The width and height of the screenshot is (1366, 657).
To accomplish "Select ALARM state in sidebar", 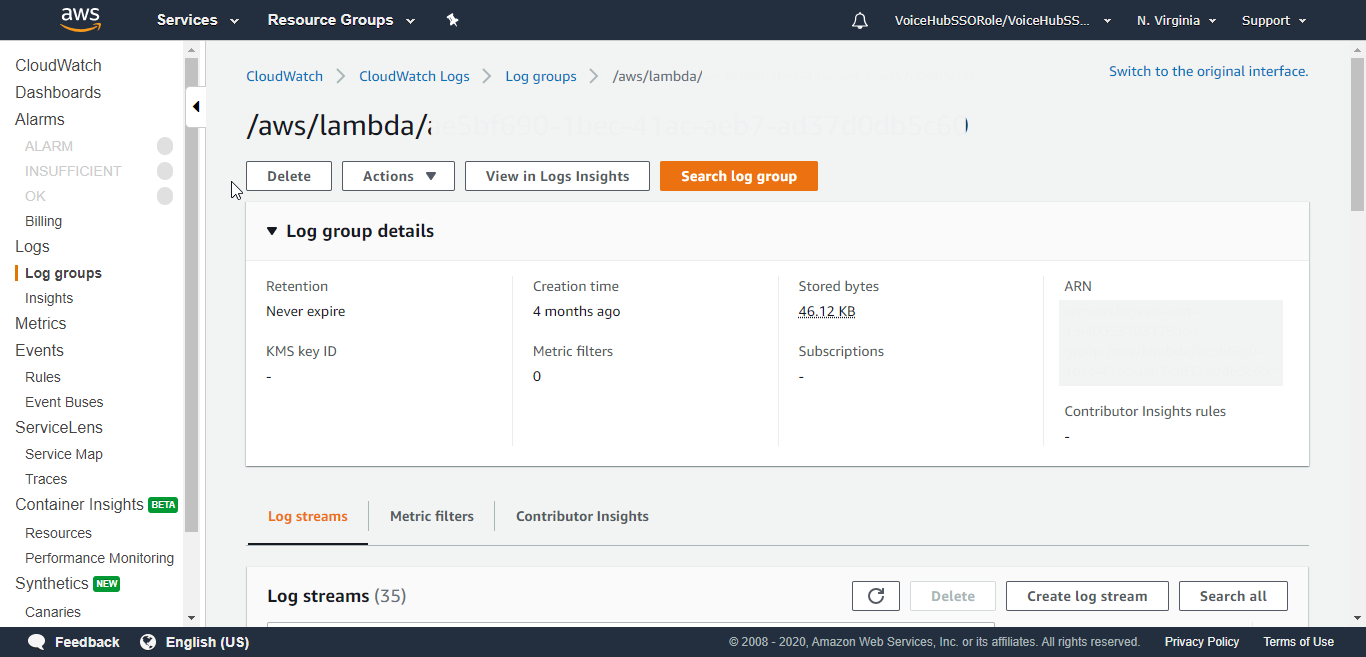I will point(49,146).
